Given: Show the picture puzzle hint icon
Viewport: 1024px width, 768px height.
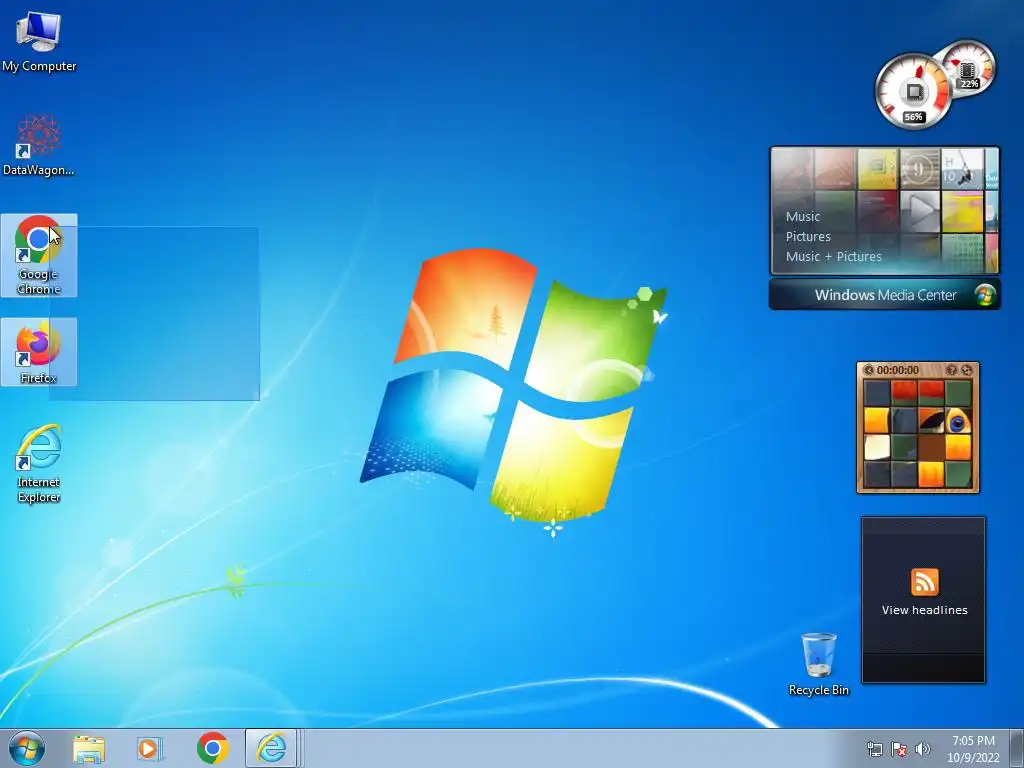Looking at the screenshot, I should tap(952, 370).
